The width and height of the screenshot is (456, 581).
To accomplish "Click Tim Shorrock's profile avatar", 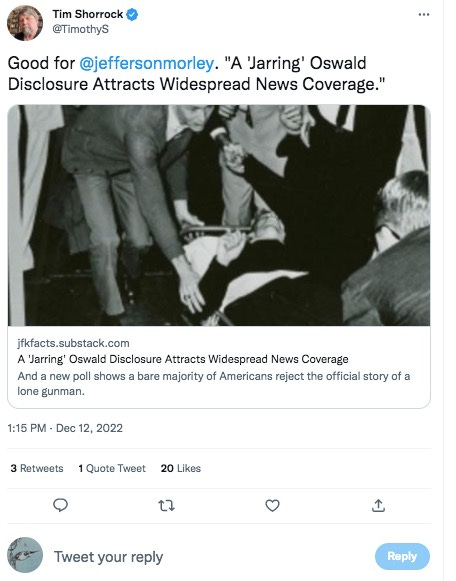I will click(25, 23).
